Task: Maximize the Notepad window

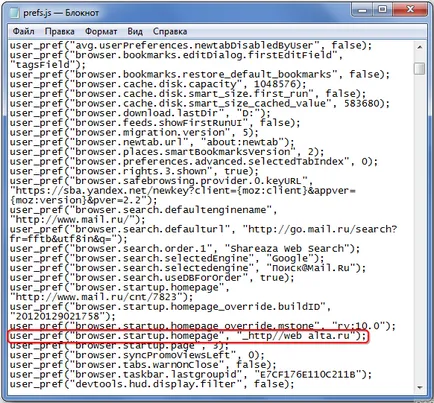Action: [x=383, y=10]
